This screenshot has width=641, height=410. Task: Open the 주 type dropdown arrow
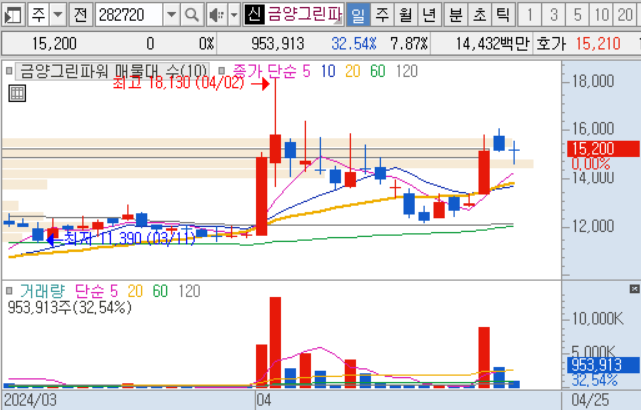(58, 15)
